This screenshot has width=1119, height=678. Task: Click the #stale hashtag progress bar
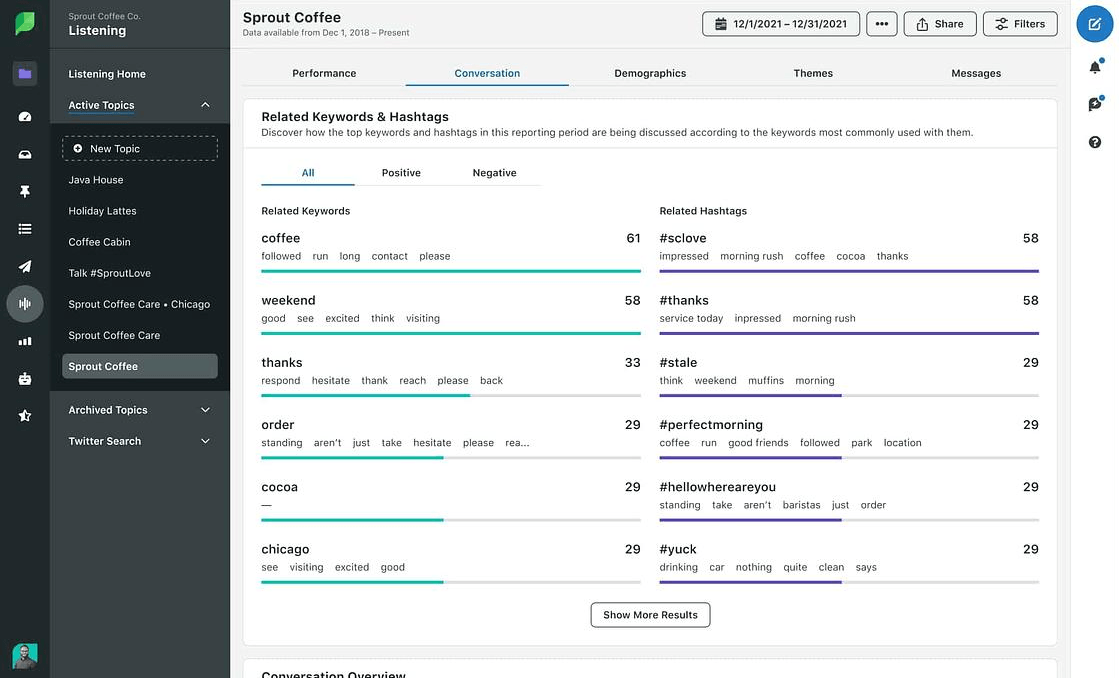point(849,395)
